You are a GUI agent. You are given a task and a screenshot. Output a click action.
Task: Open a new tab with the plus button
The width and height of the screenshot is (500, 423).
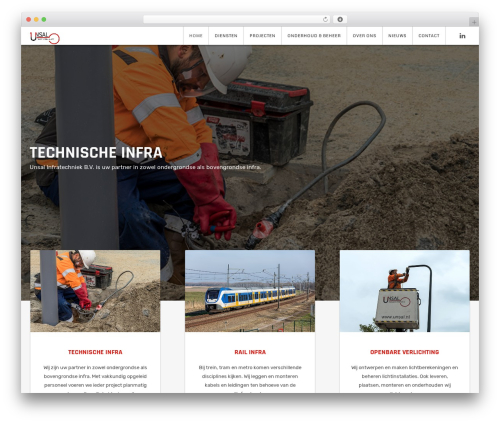click(474, 22)
